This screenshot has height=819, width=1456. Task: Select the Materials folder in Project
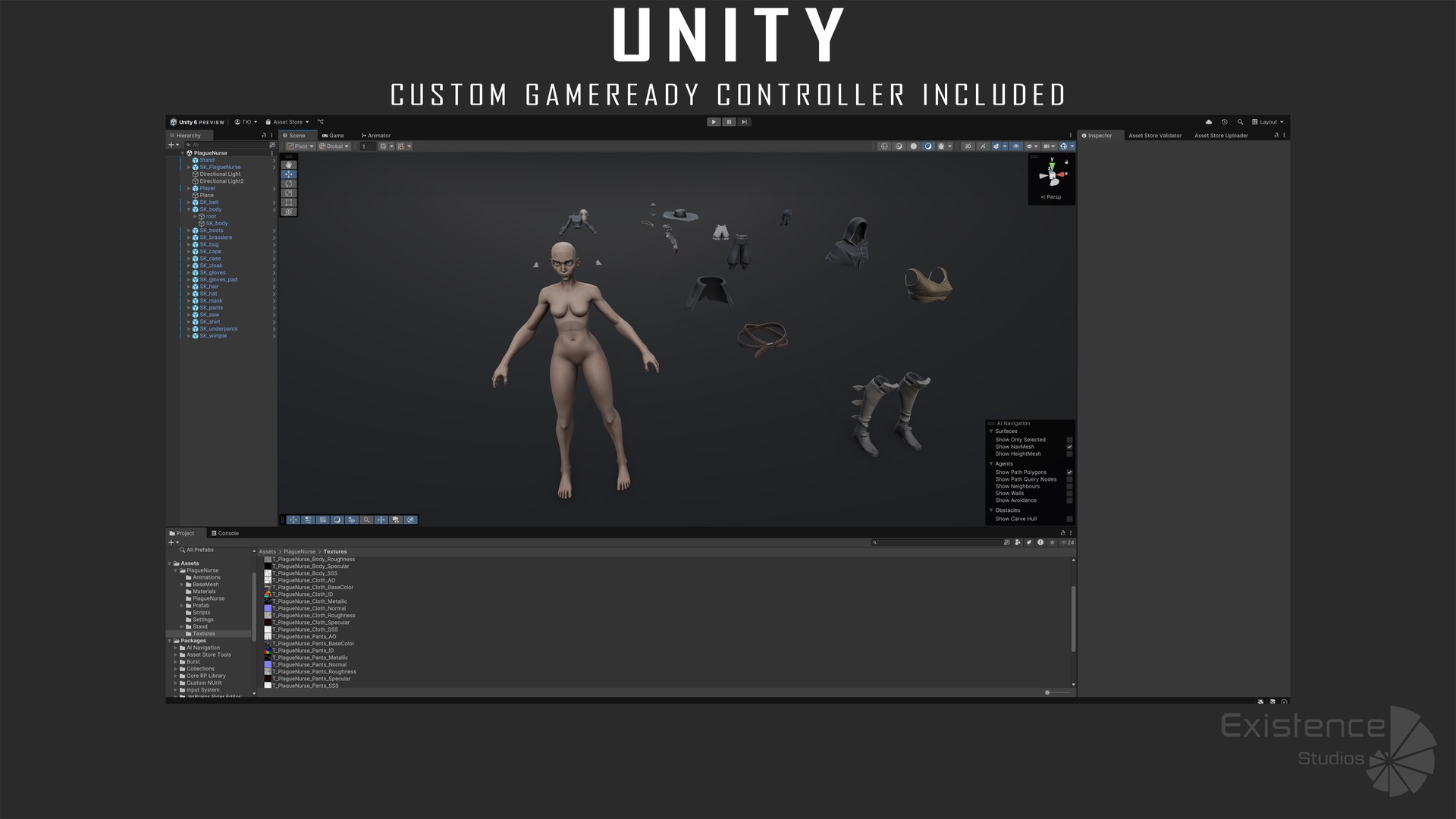coord(204,591)
